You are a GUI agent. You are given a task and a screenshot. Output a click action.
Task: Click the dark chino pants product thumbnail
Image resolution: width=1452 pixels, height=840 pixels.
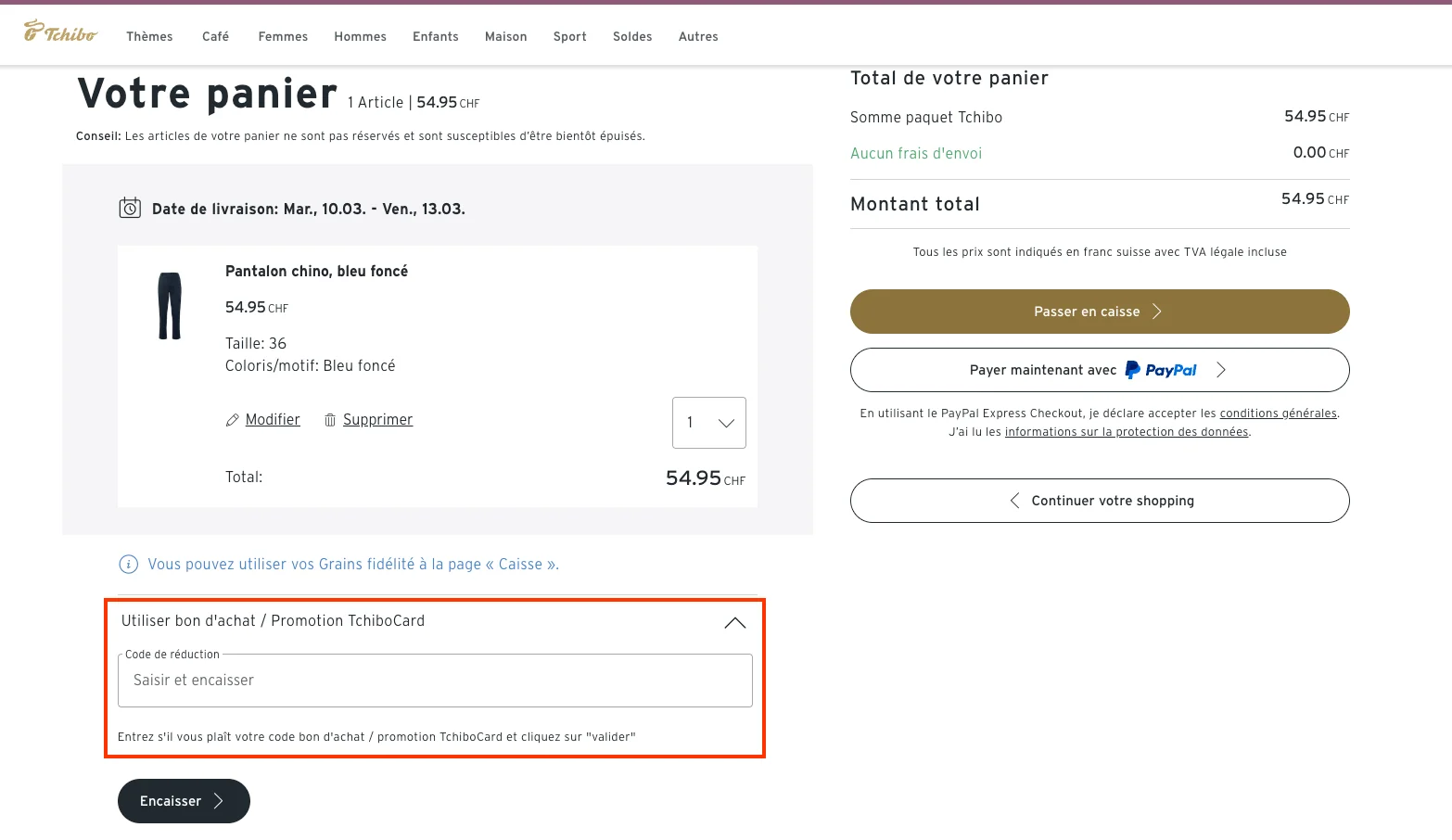click(x=171, y=306)
